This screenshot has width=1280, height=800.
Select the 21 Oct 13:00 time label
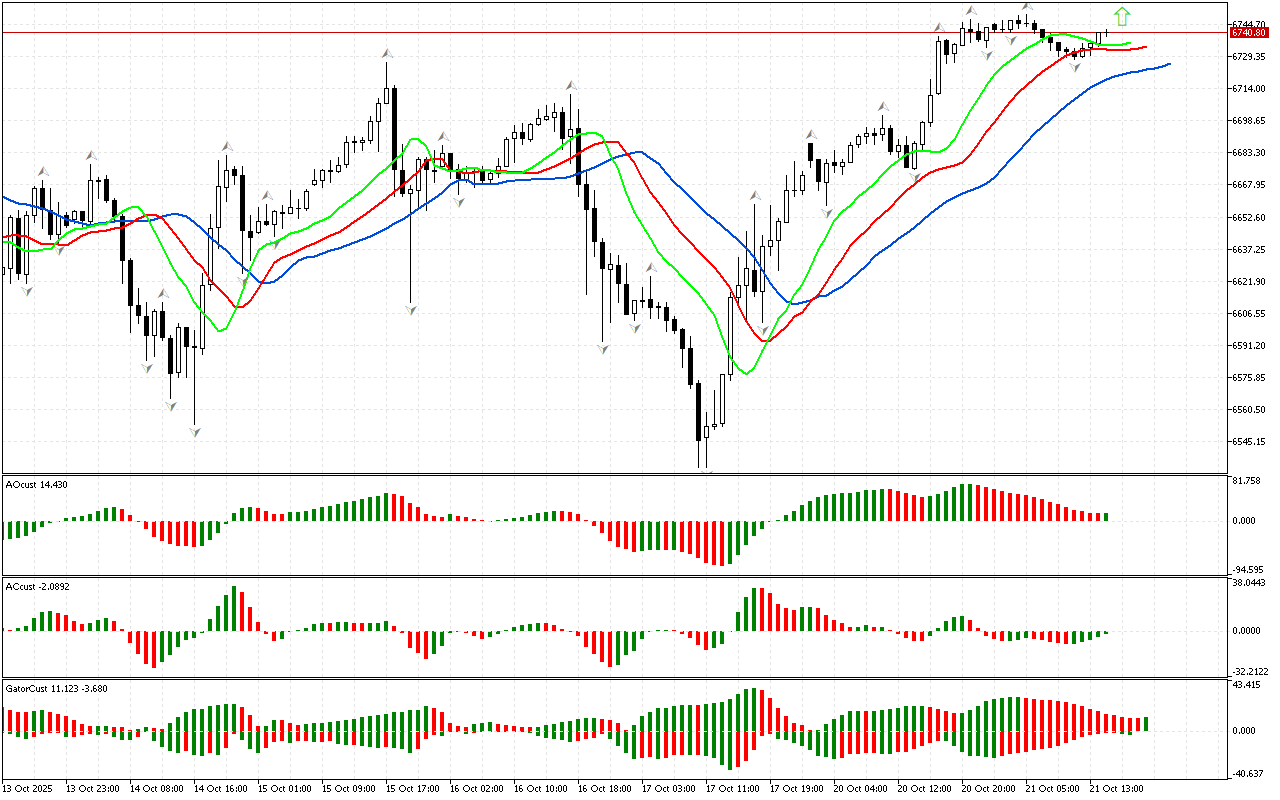1116,789
